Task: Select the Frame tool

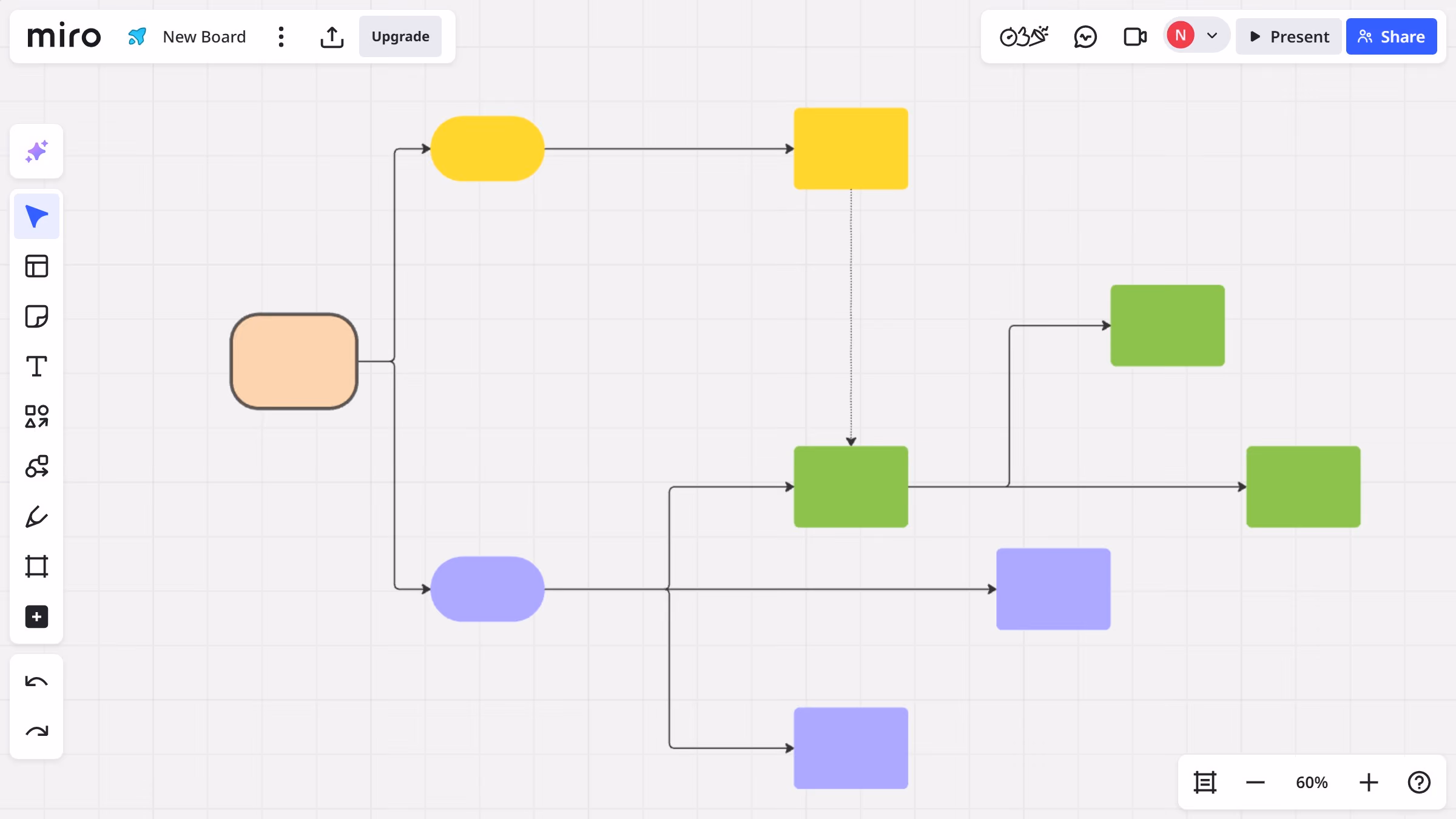Action: (x=36, y=567)
